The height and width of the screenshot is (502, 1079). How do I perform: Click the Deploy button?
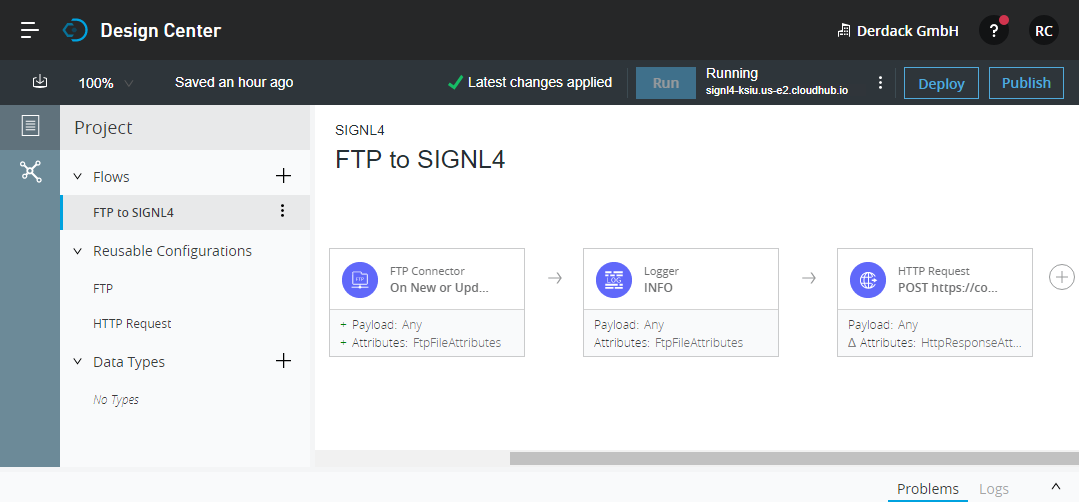click(x=941, y=83)
